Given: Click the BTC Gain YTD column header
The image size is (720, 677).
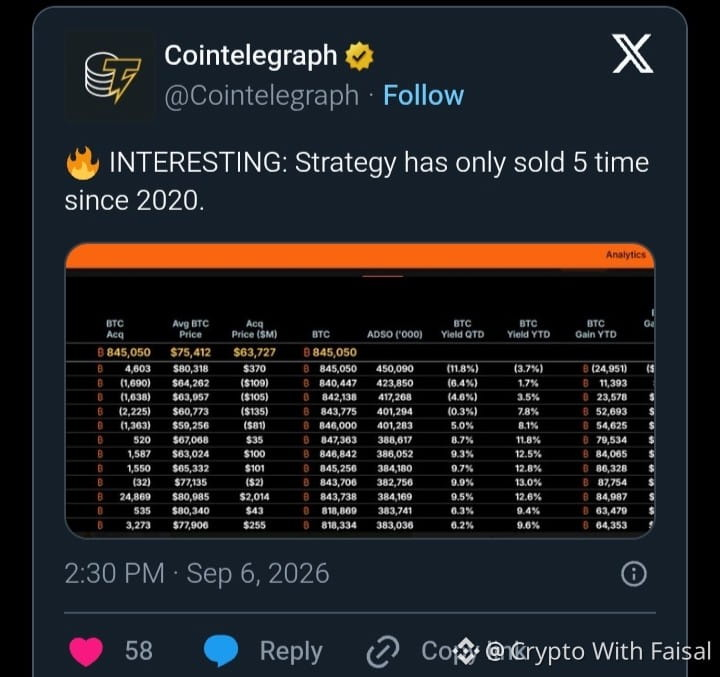Looking at the screenshot, I should click(x=596, y=329).
